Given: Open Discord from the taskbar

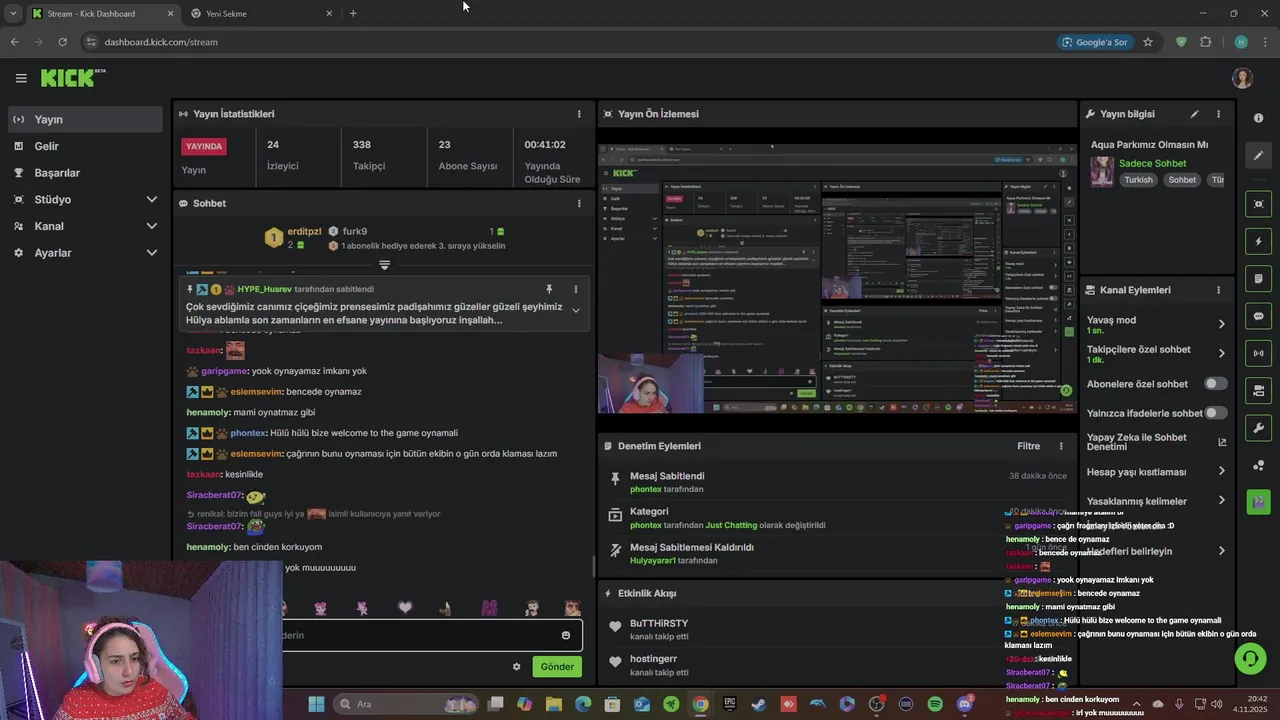Looking at the screenshot, I should (964, 704).
